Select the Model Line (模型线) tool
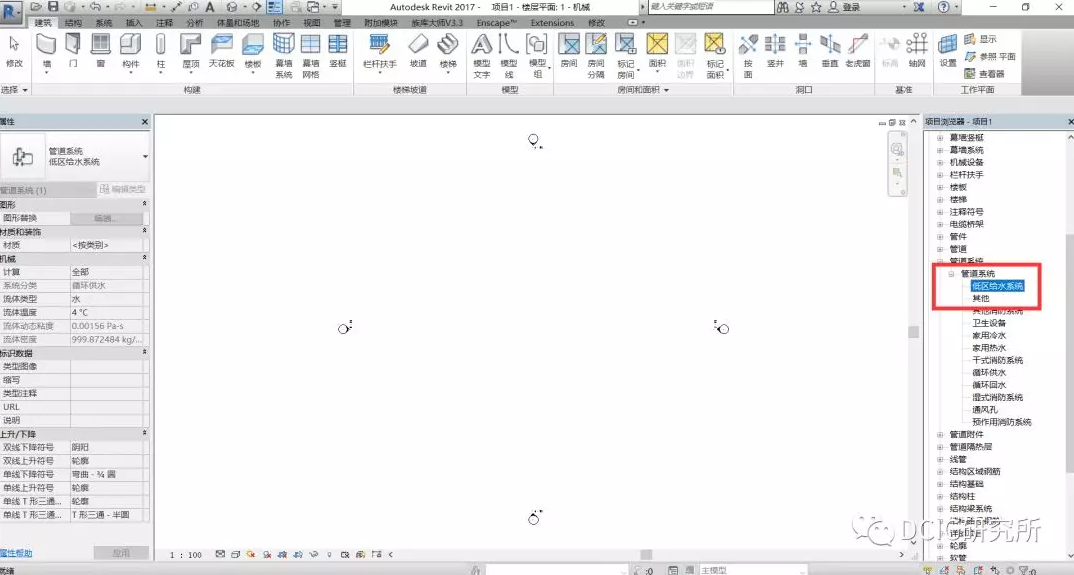This screenshot has width=1074, height=575. point(508,56)
